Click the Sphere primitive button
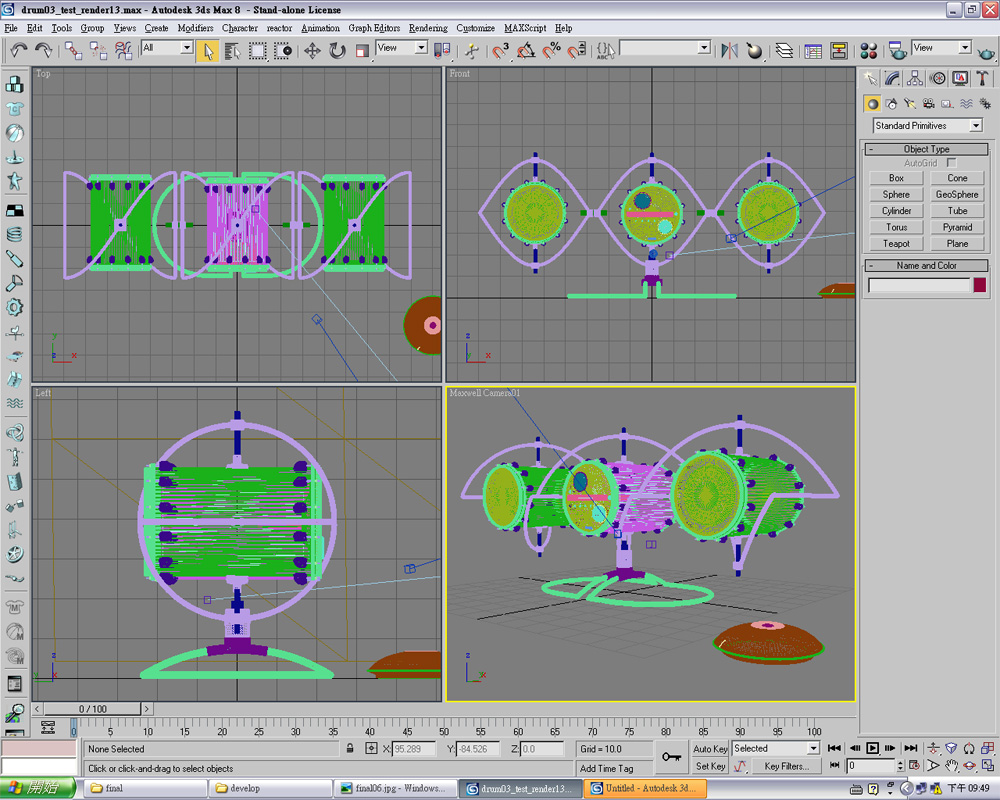 pyautogui.click(x=896, y=195)
